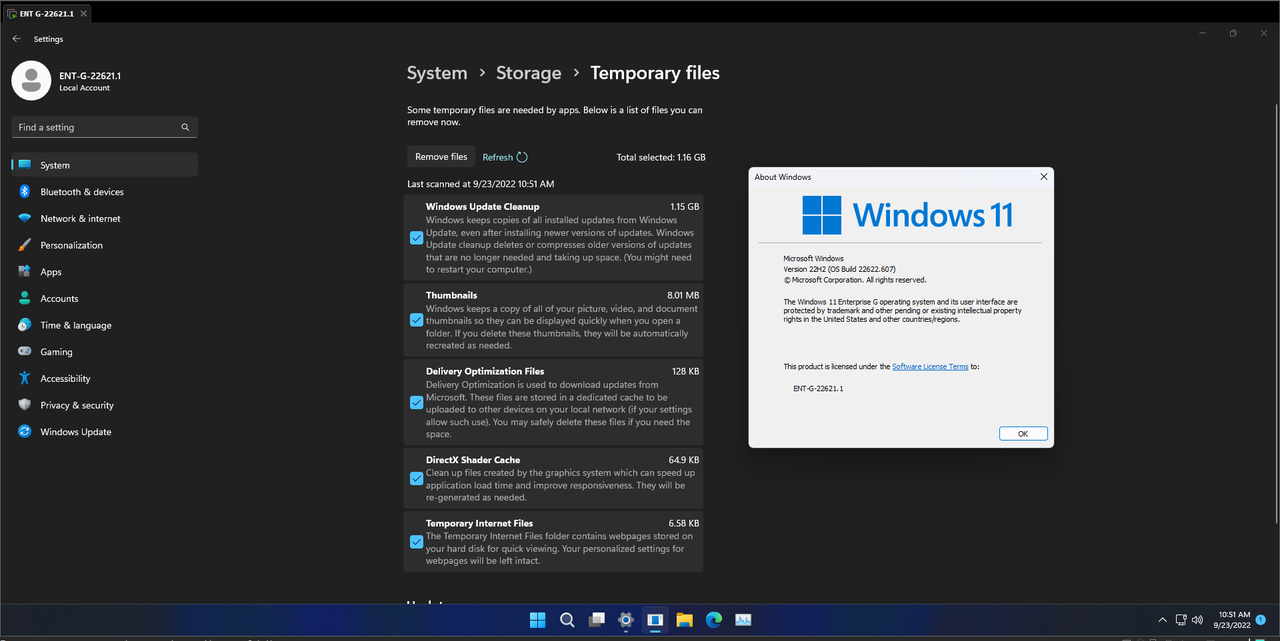Screen dimensions: 1280x641
Task: Click the Remove files button
Action: point(441,157)
